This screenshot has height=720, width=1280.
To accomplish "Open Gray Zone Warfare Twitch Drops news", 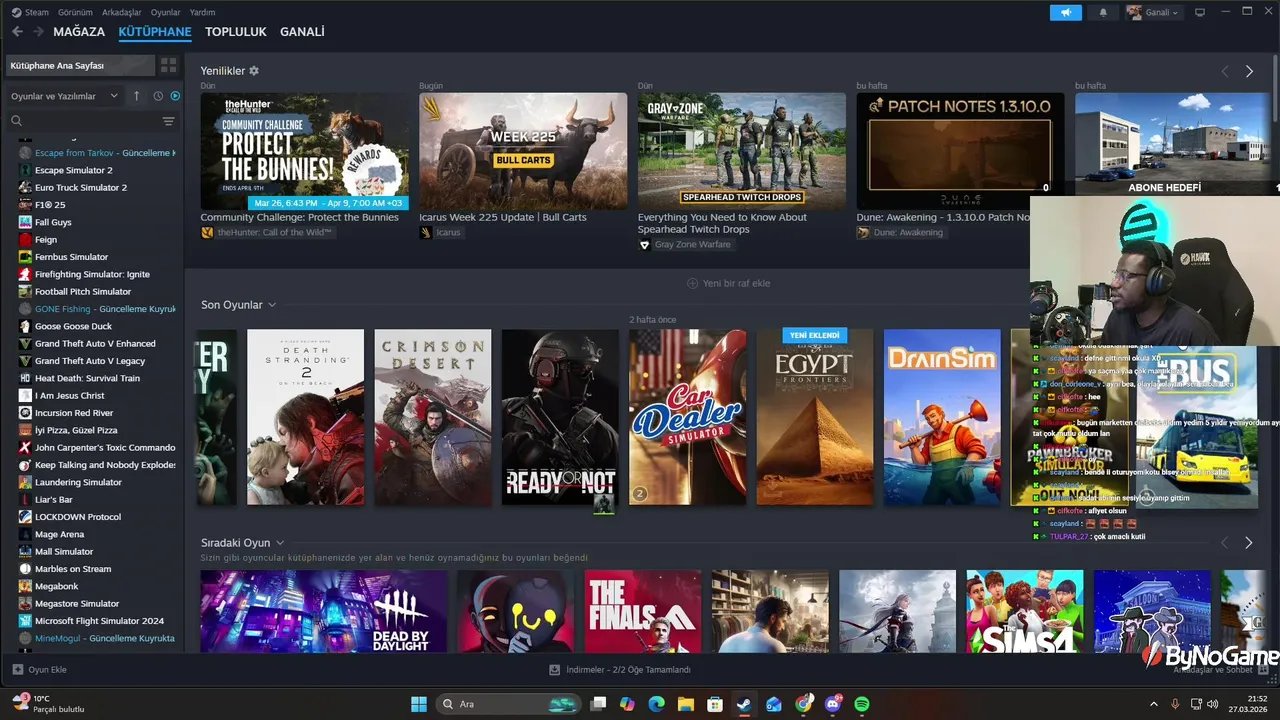I will 742,151.
